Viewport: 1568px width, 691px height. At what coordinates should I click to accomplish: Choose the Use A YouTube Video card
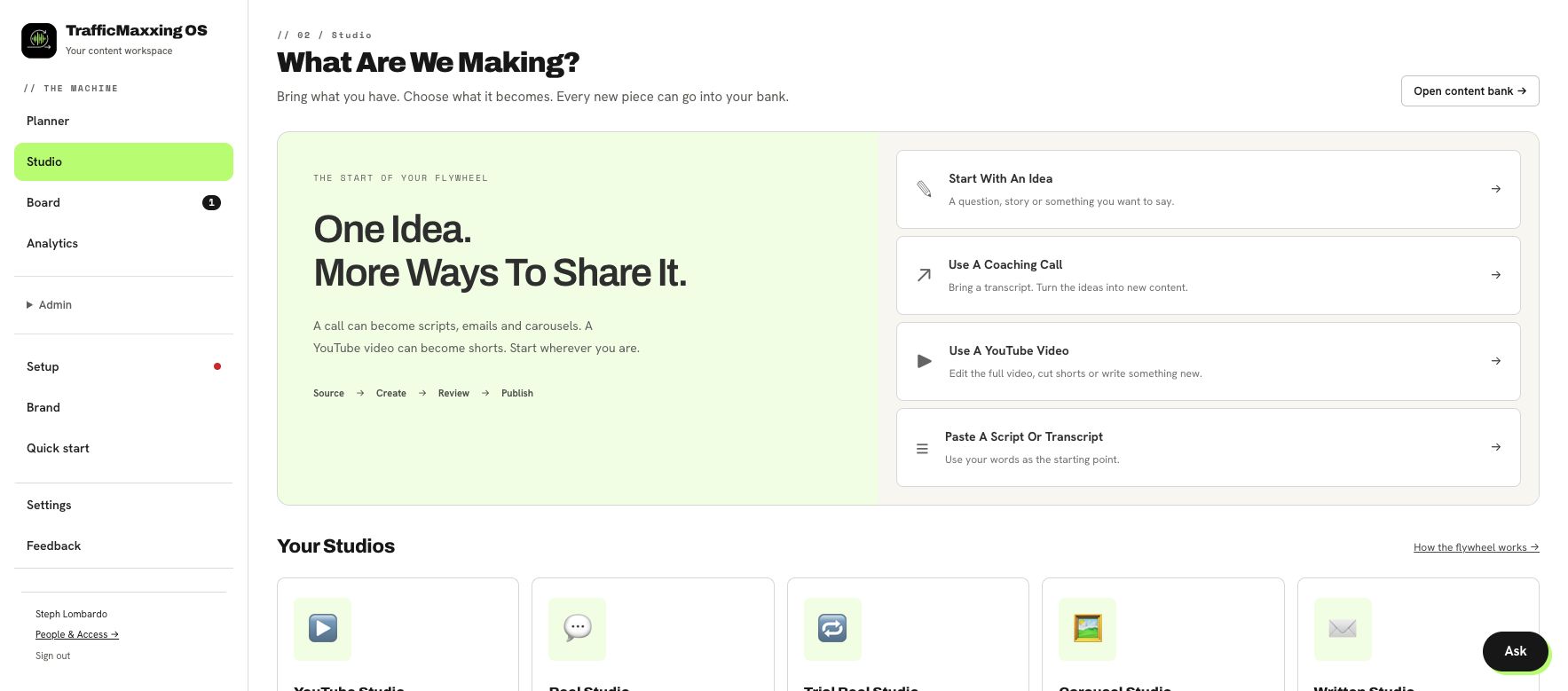(x=1208, y=361)
